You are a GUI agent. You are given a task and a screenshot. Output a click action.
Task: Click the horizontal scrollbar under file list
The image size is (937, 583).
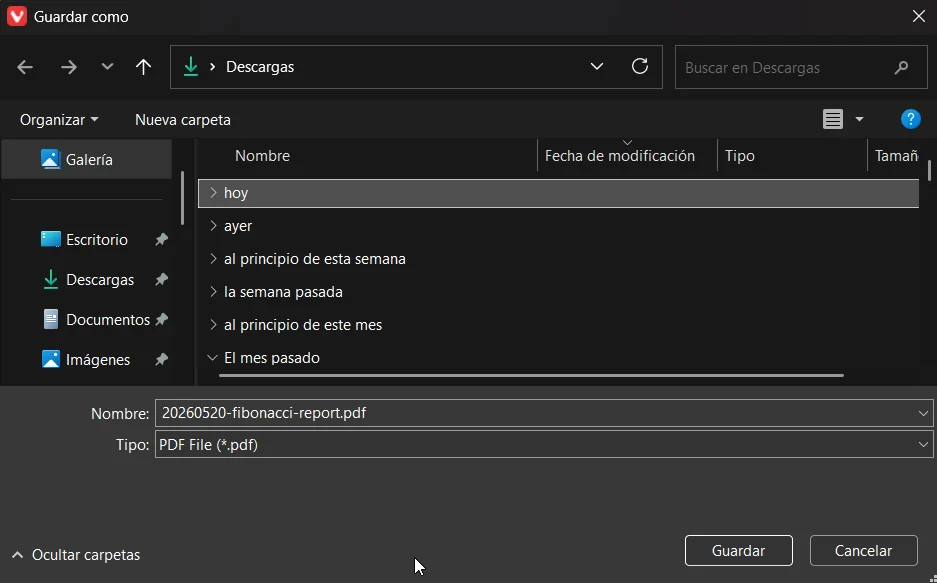pos(531,376)
